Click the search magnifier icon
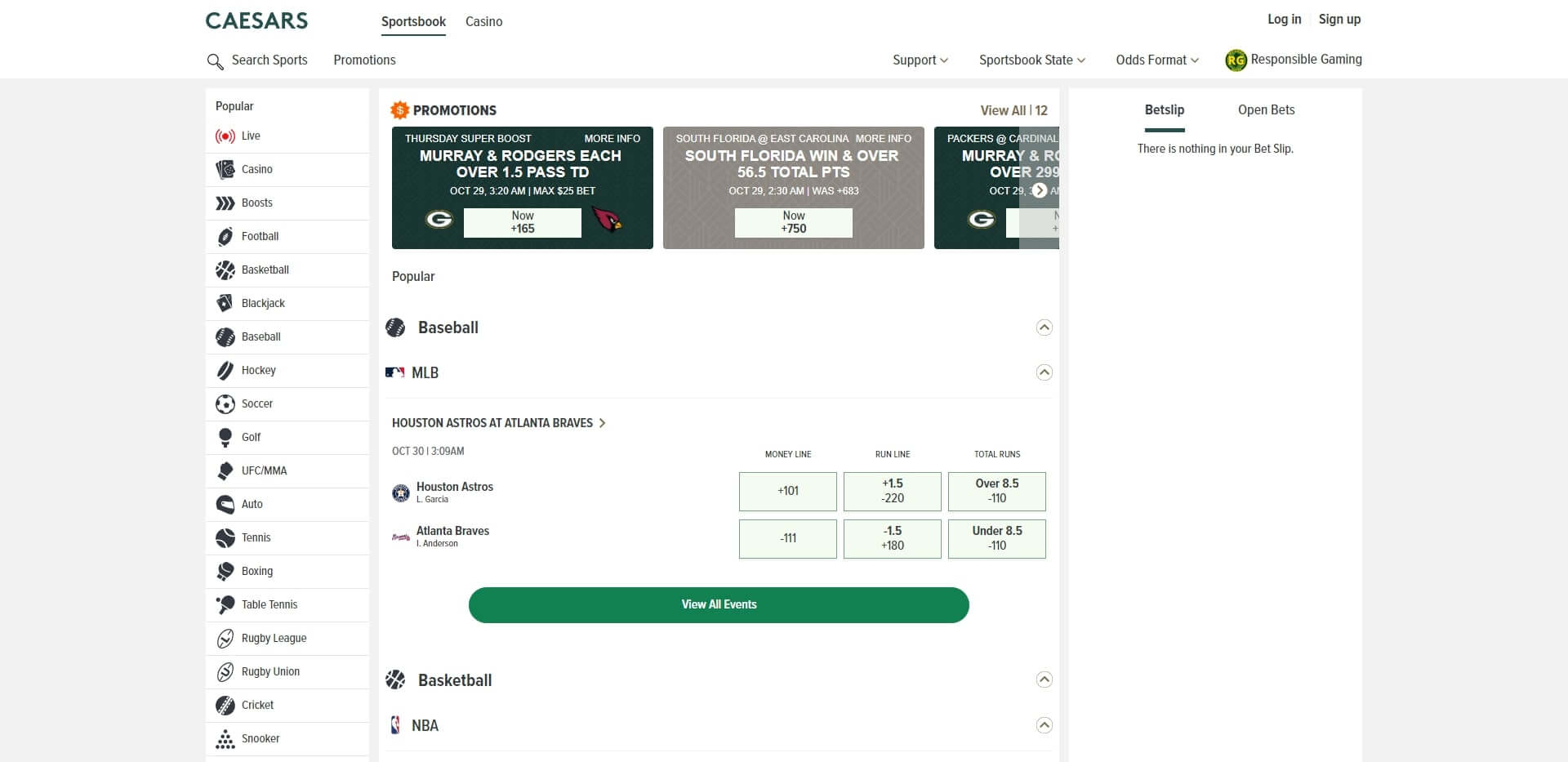1568x762 pixels. [x=215, y=61]
